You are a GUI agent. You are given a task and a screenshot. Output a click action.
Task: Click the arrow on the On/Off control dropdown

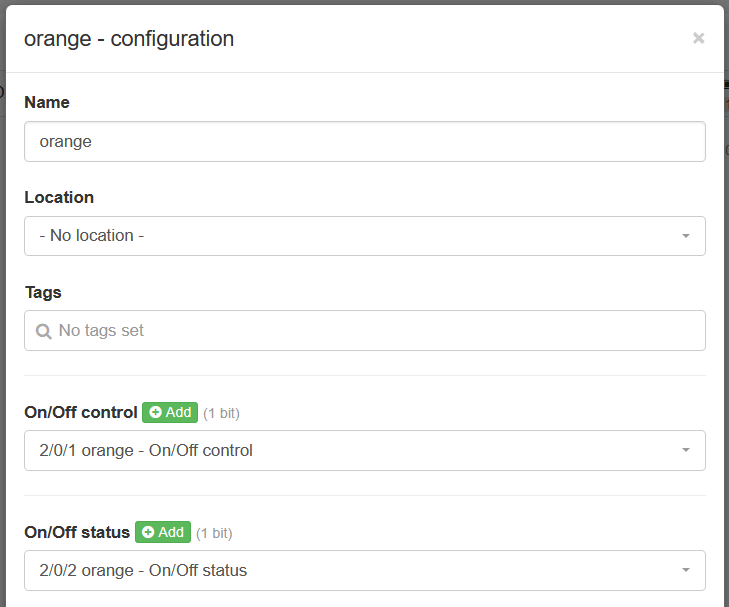686,450
